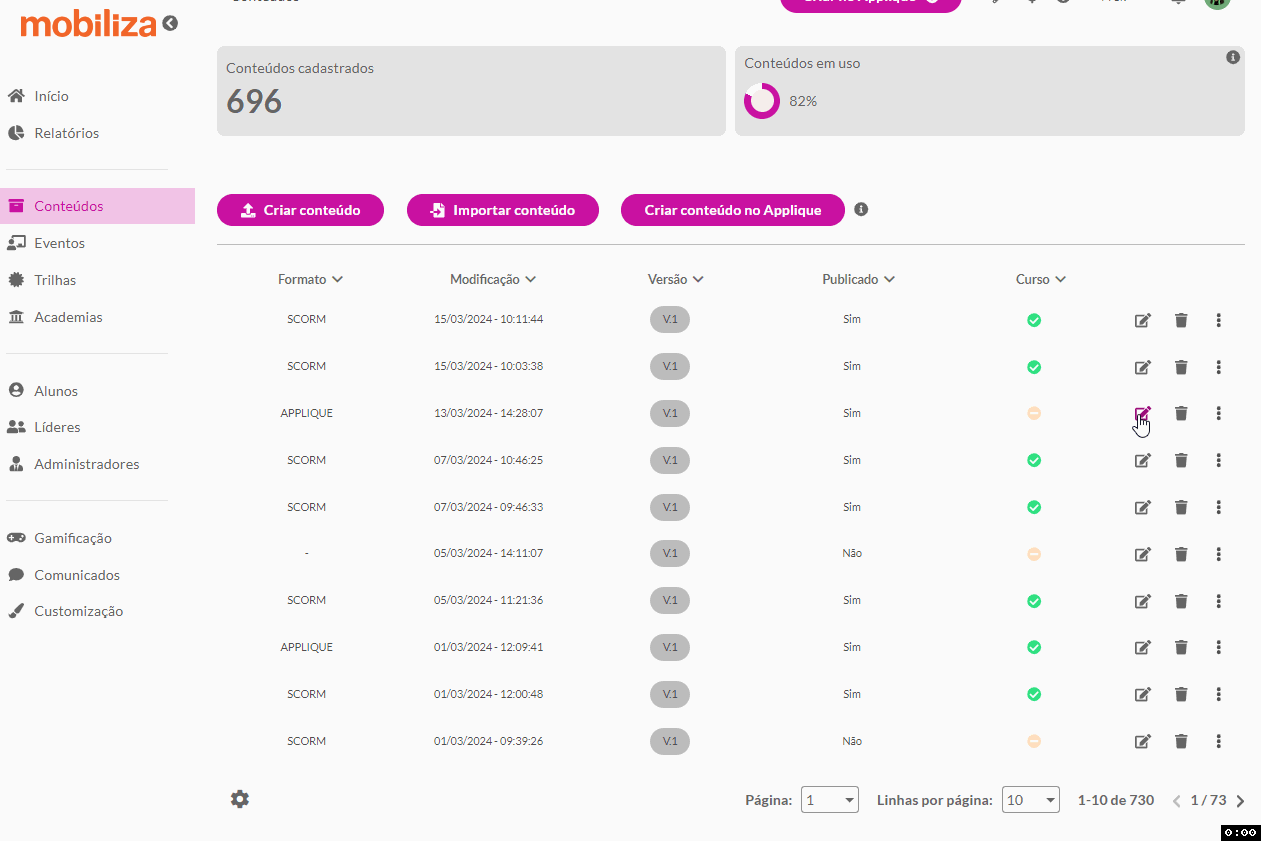Delete the row modified 15/03/2024 - 10:03:38
Screen dimensions: 1261x841
pos(1181,367)
